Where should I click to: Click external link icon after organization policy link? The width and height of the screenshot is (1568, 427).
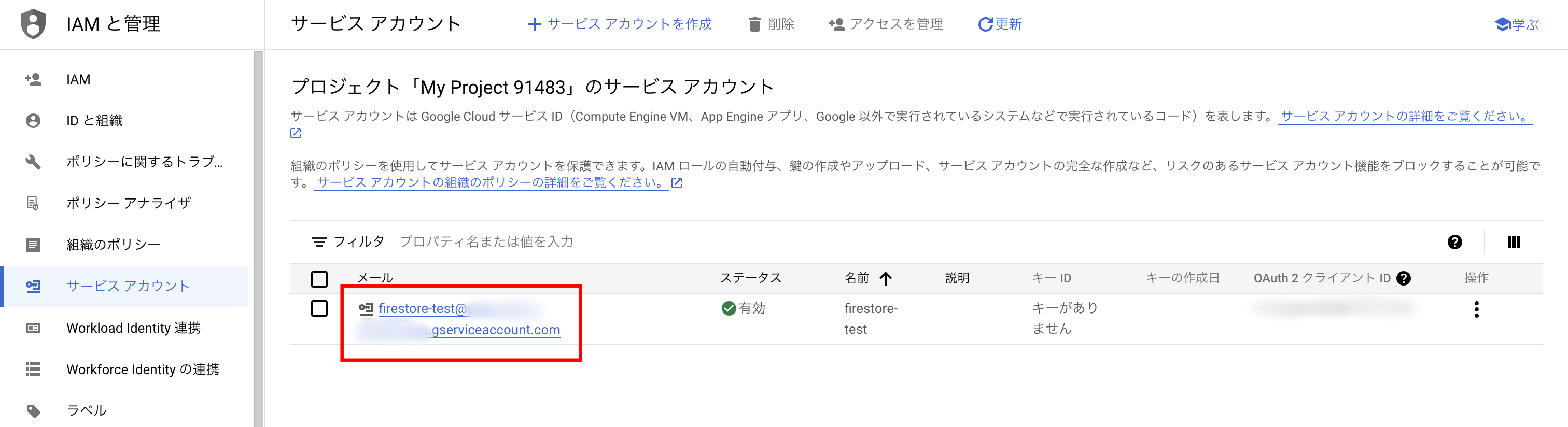coord(676,182)
